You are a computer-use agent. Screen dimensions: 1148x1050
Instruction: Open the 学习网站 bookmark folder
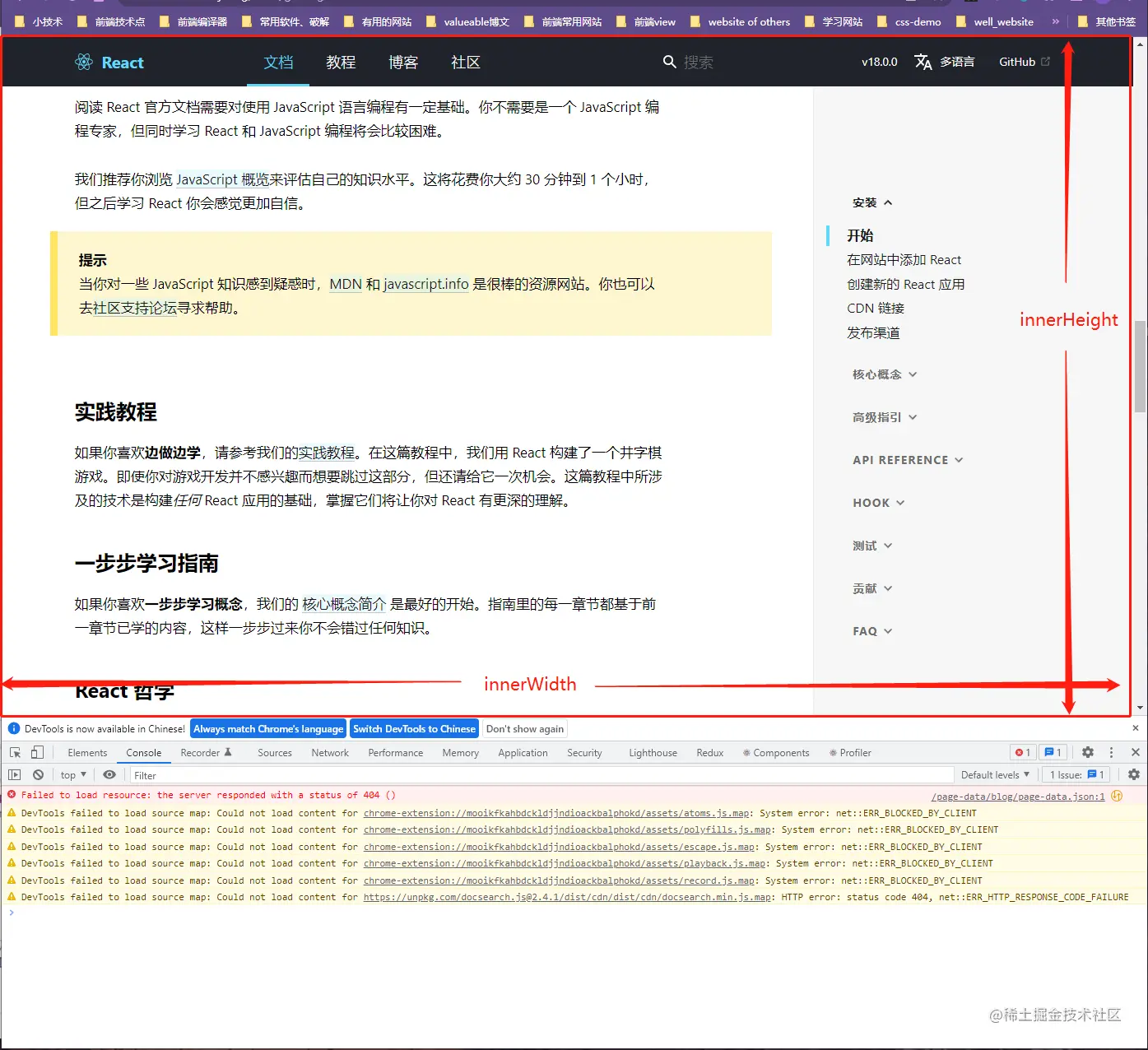834,22
